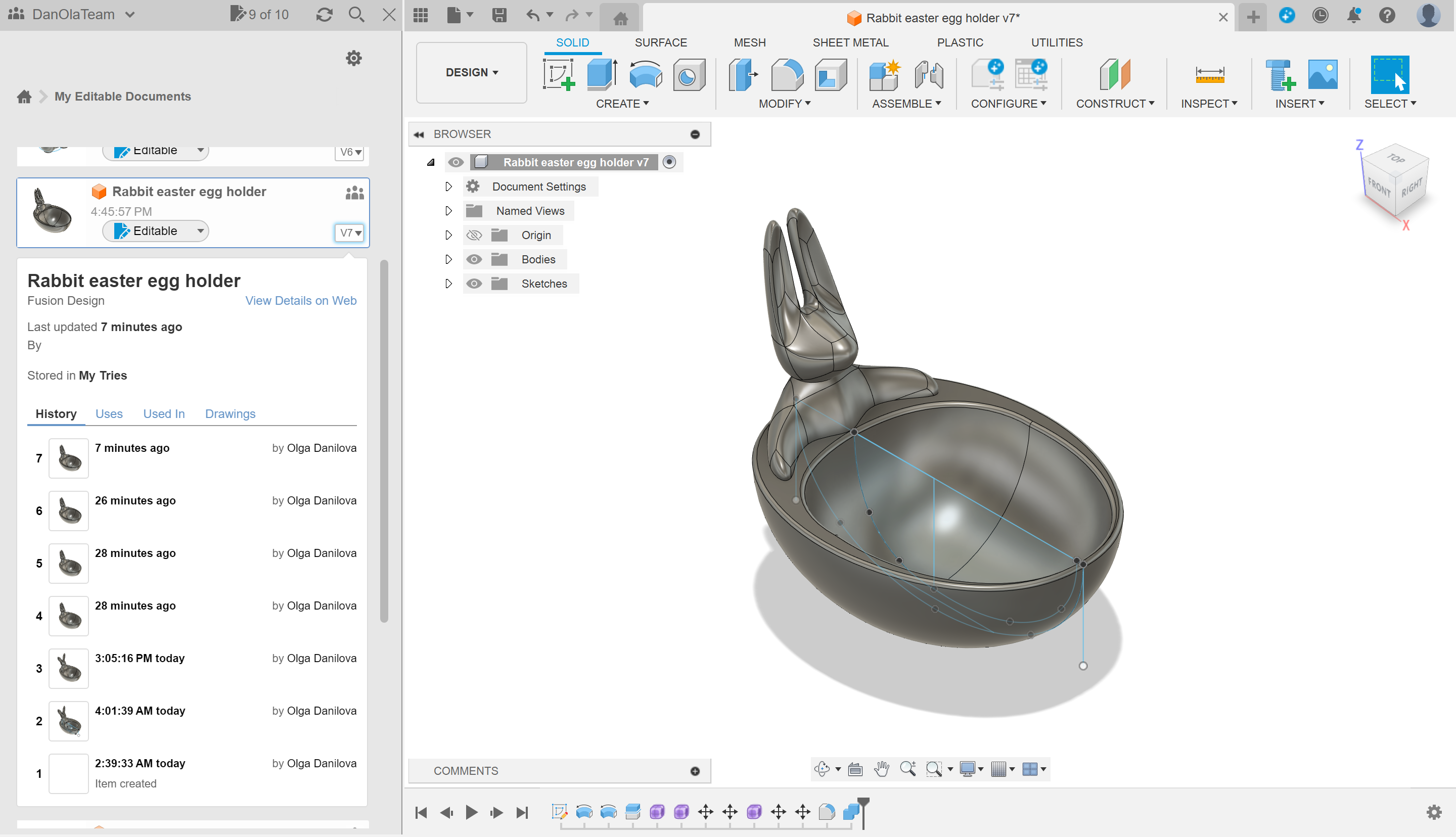Screen dimensions: 1456x837
Task: Open the DESIGN workspace dropdown
Action: coord(471,72)
